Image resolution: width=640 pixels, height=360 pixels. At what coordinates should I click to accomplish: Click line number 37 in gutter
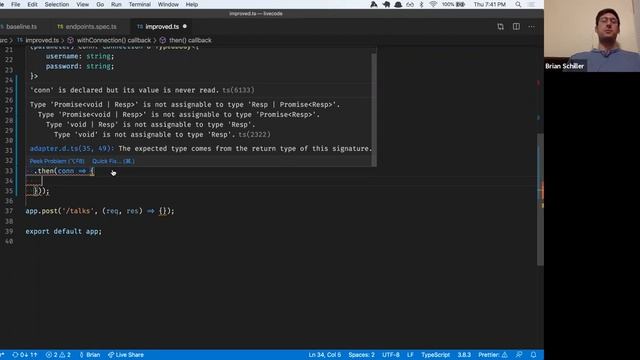9,211
